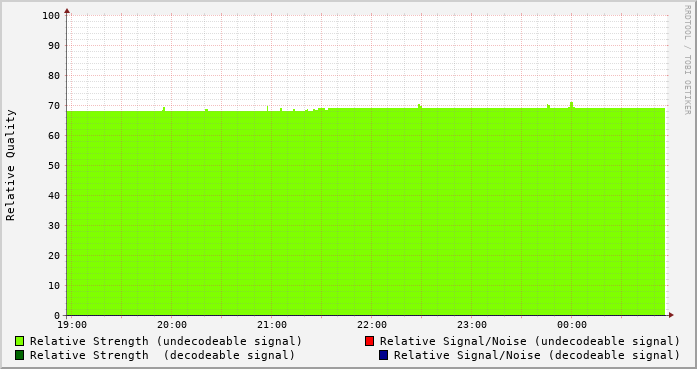Click the 70 value on the y-axis
Image resolution: width=697 pixels, height=369 pixels.
tap(54, 106)
